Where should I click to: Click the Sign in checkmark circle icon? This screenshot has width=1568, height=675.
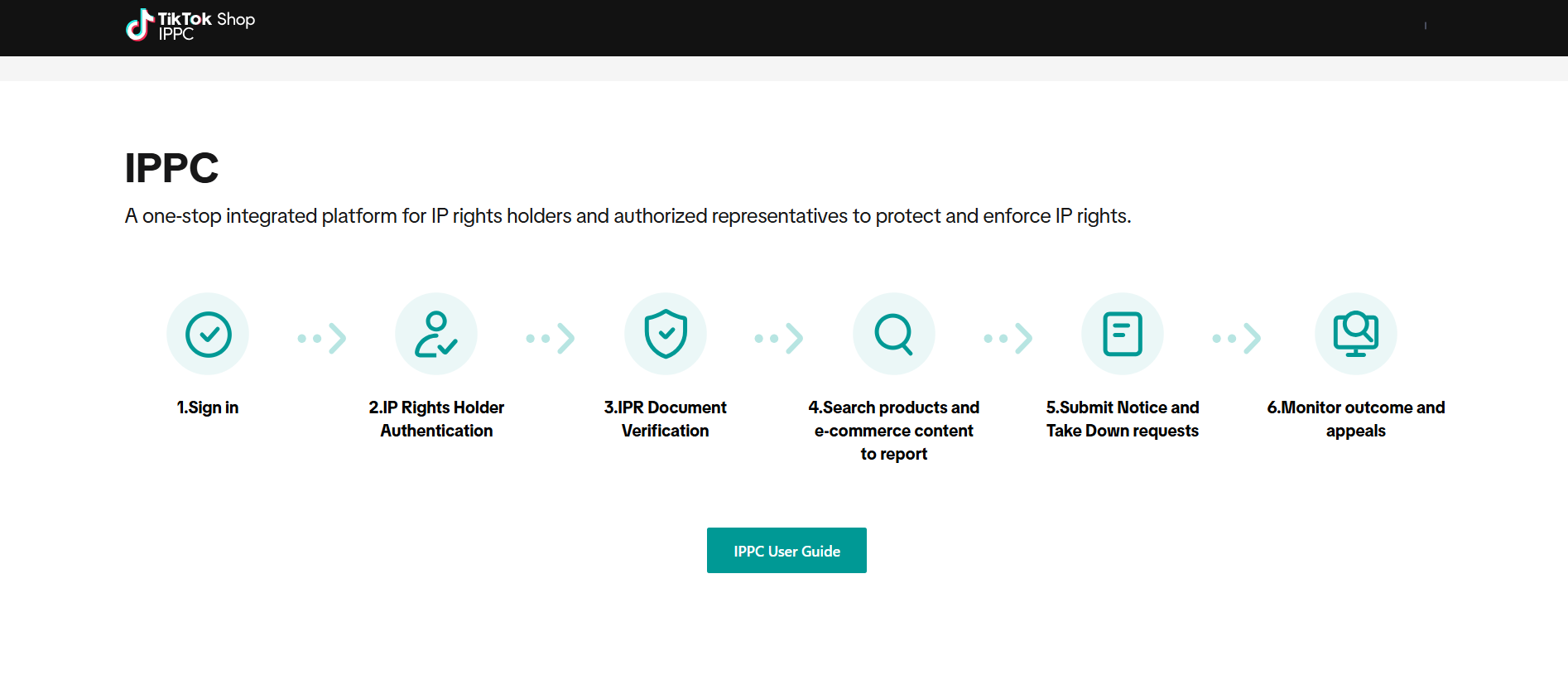coord(208,335)
